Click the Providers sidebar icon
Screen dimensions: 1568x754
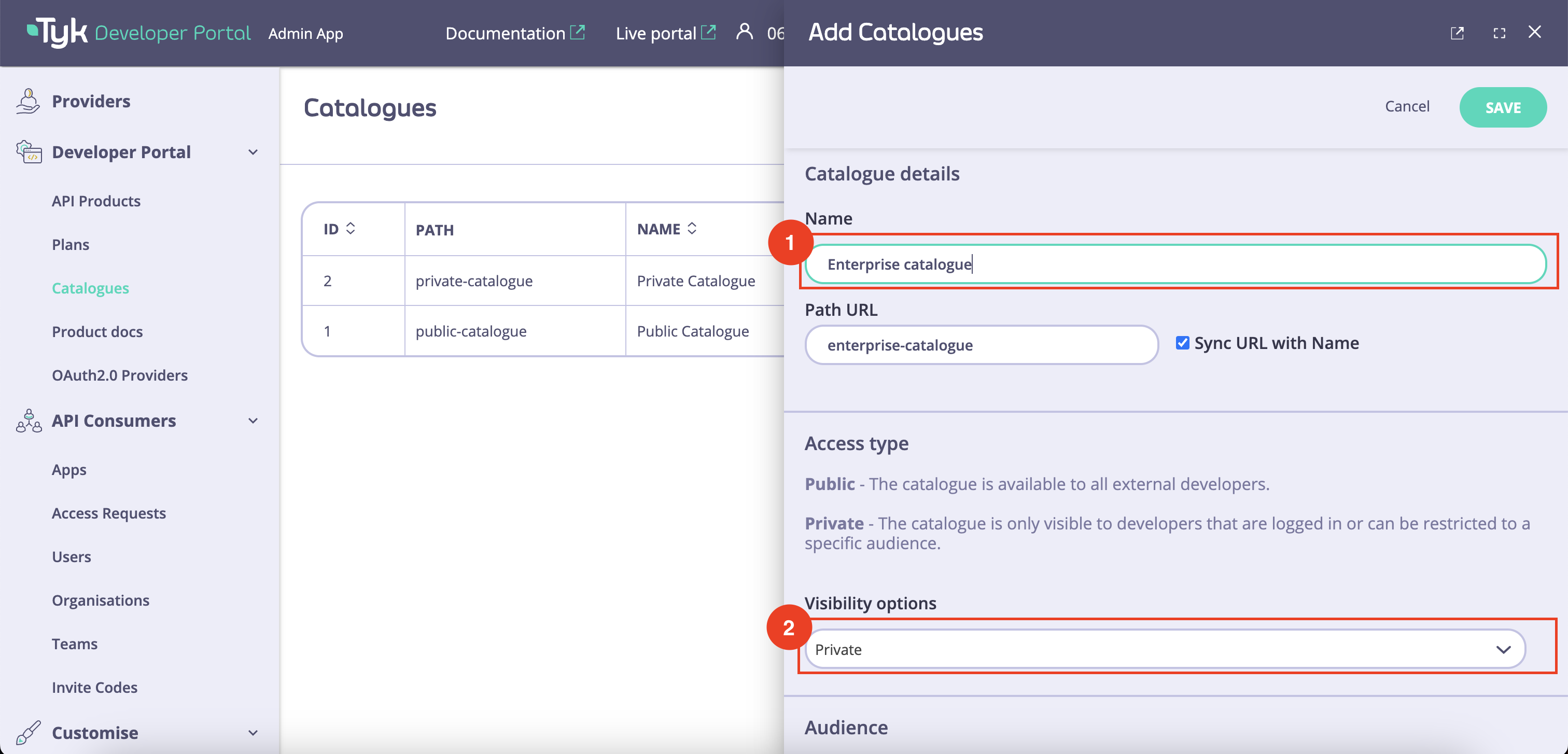click(x=28, y=101)
